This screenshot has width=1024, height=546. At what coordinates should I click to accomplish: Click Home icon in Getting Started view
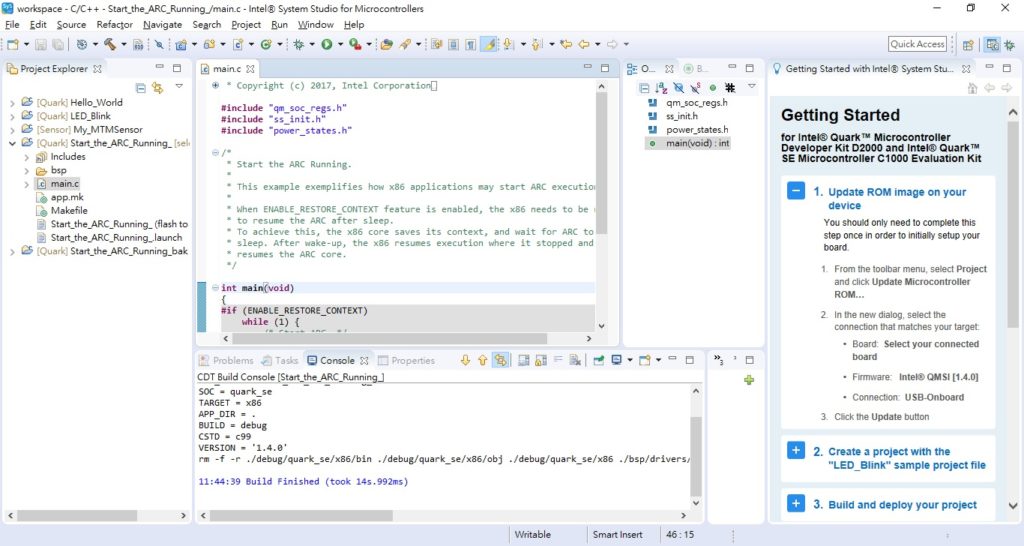[x=972, y=88]
